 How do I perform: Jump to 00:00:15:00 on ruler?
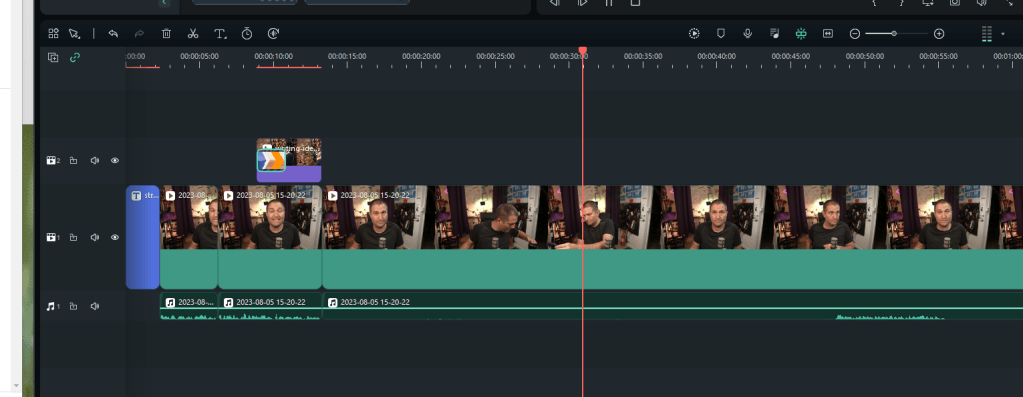pyautogui.click(x=347, y=57)
